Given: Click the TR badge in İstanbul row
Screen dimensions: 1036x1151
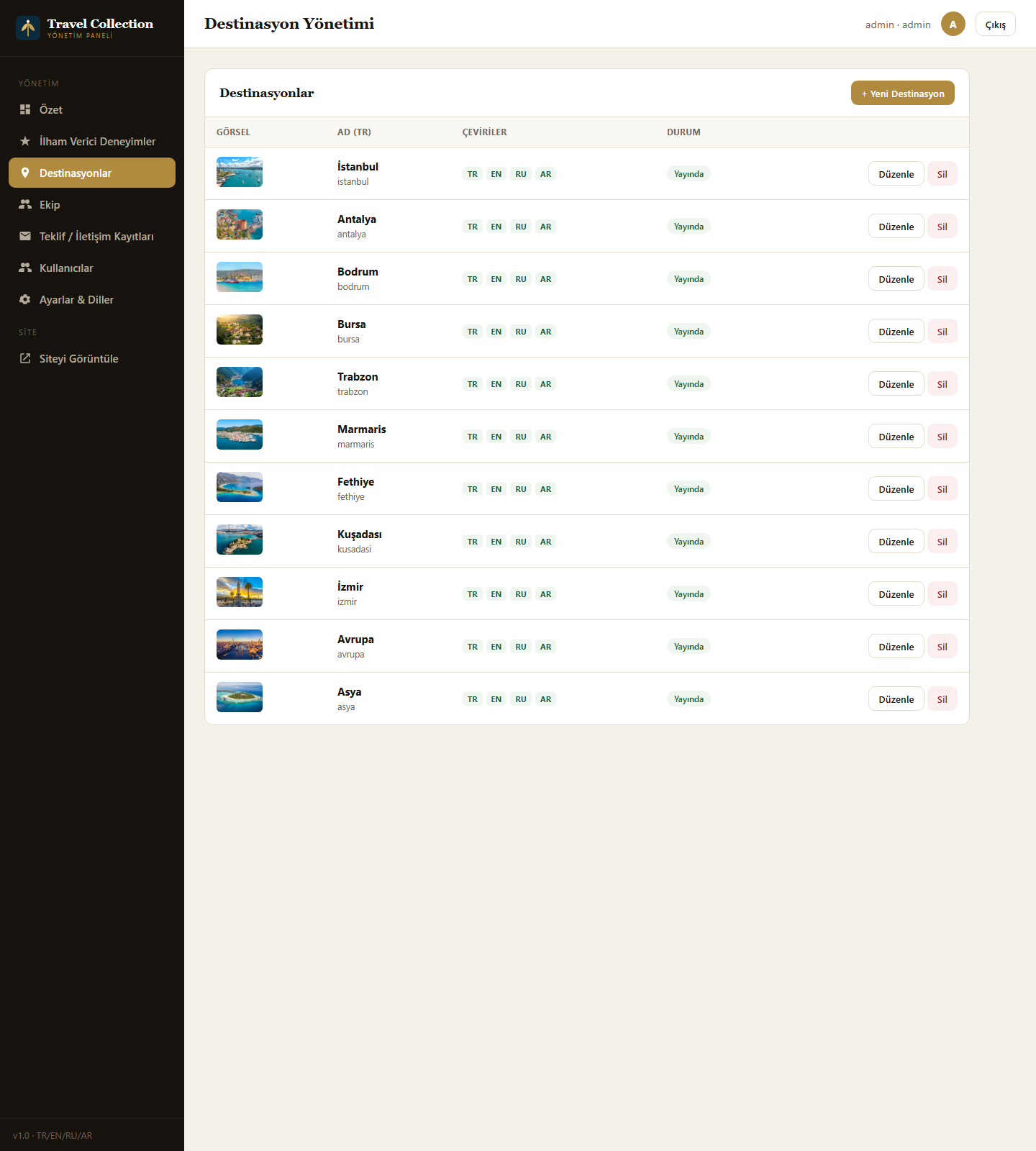Looking at the screenshot, I should (x=473, y=174).
